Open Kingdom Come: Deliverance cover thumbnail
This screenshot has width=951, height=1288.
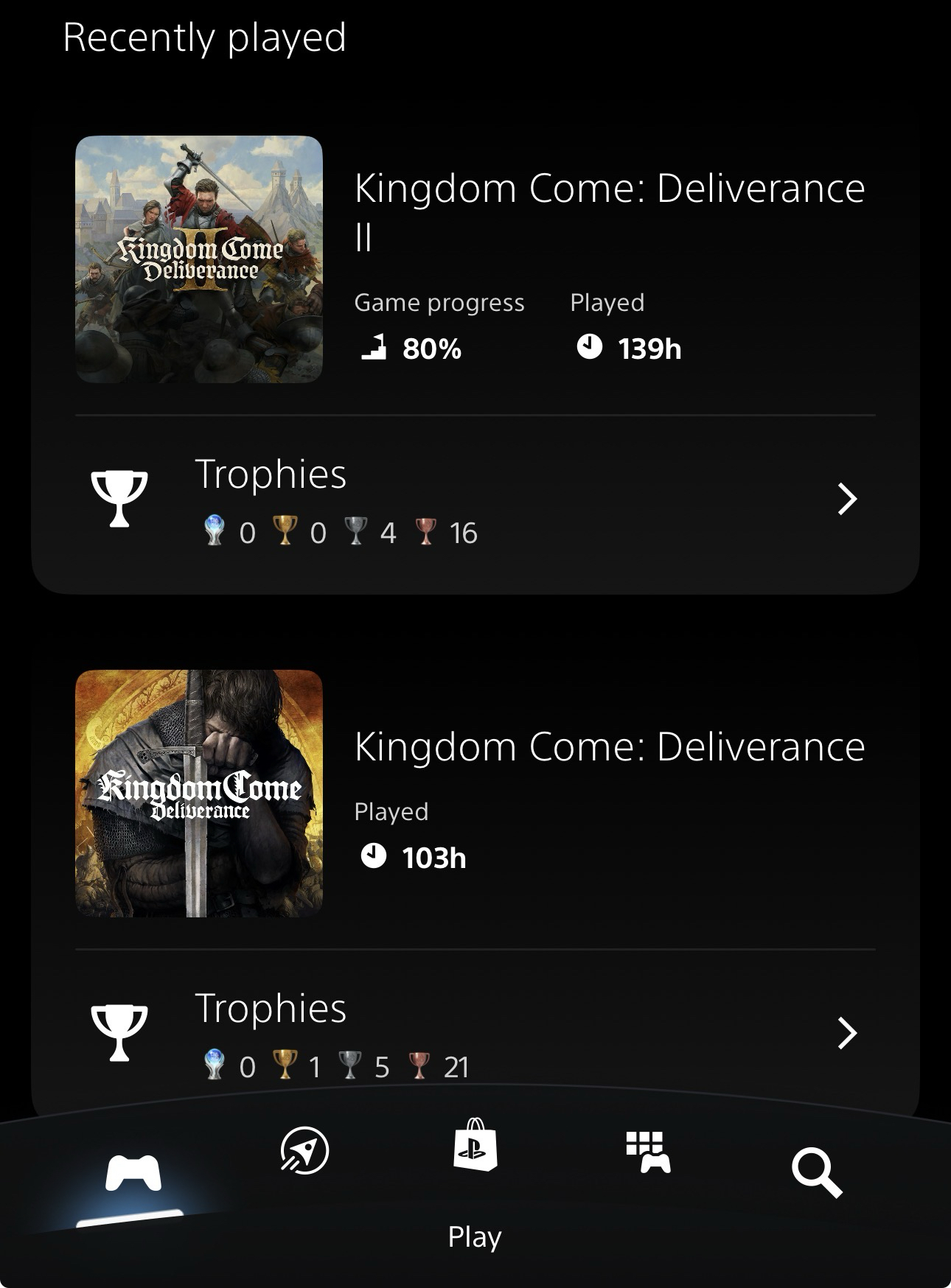pos(199,794)
